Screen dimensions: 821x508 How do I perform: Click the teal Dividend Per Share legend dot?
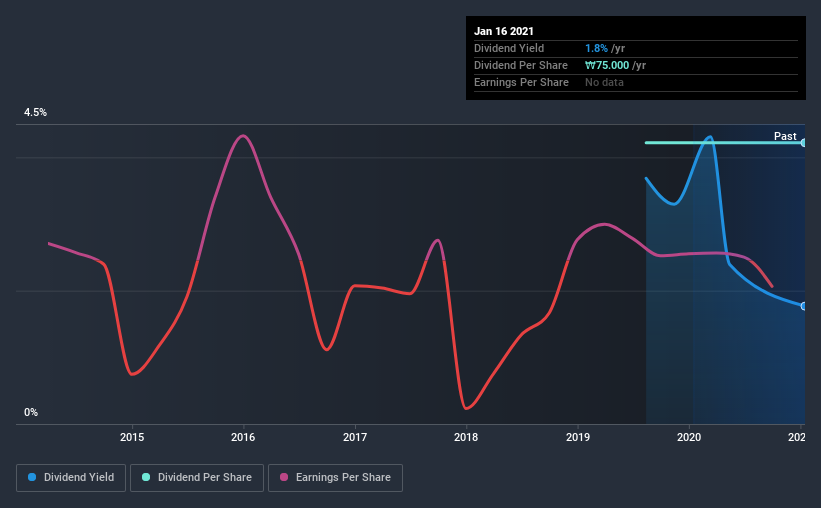(146, 477)
